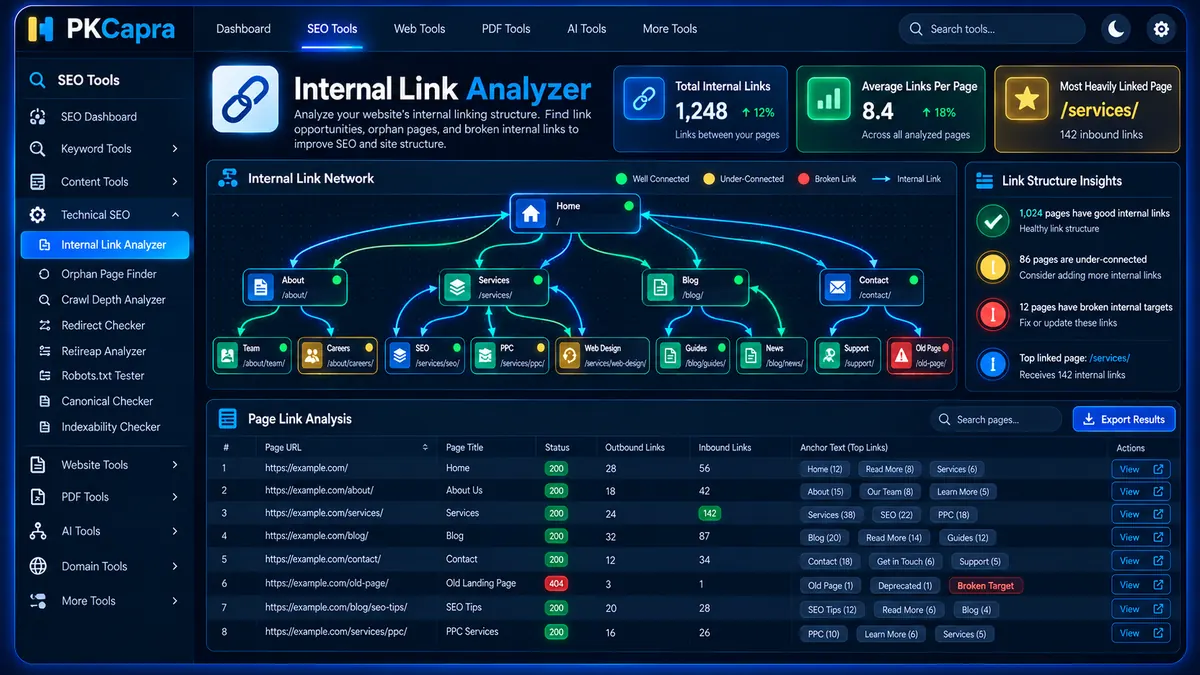Expand Content Tools submenu chevron
Screen dimensions: 1200x675
[x=175, y=182]
